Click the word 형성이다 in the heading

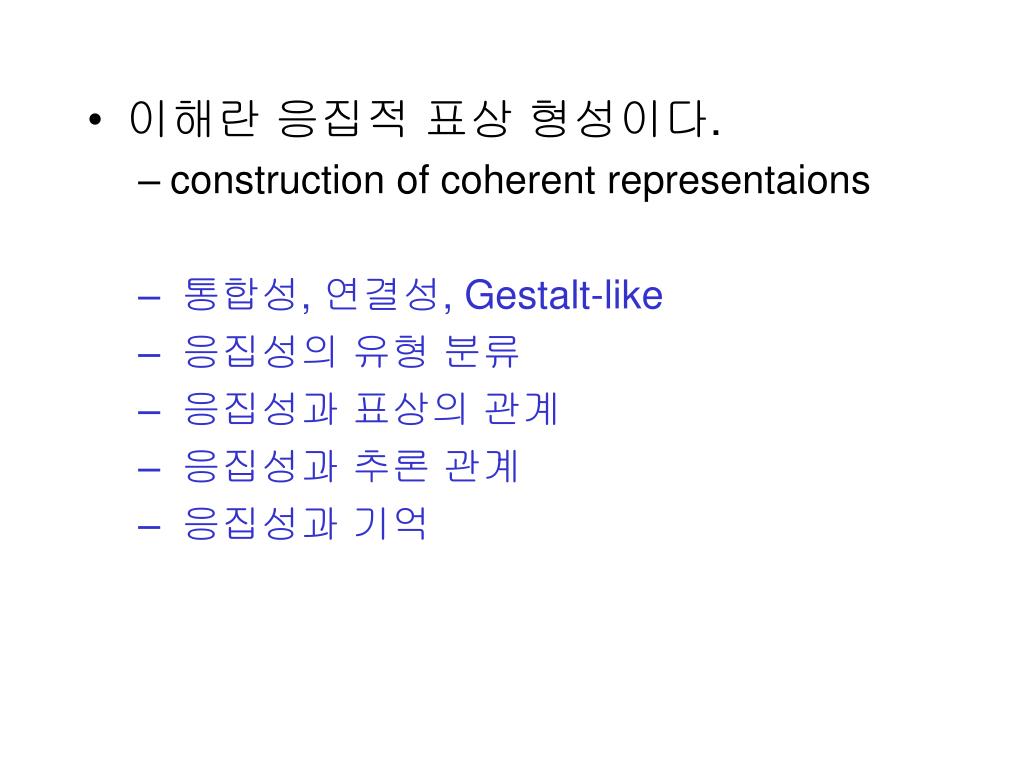(625, 119)
